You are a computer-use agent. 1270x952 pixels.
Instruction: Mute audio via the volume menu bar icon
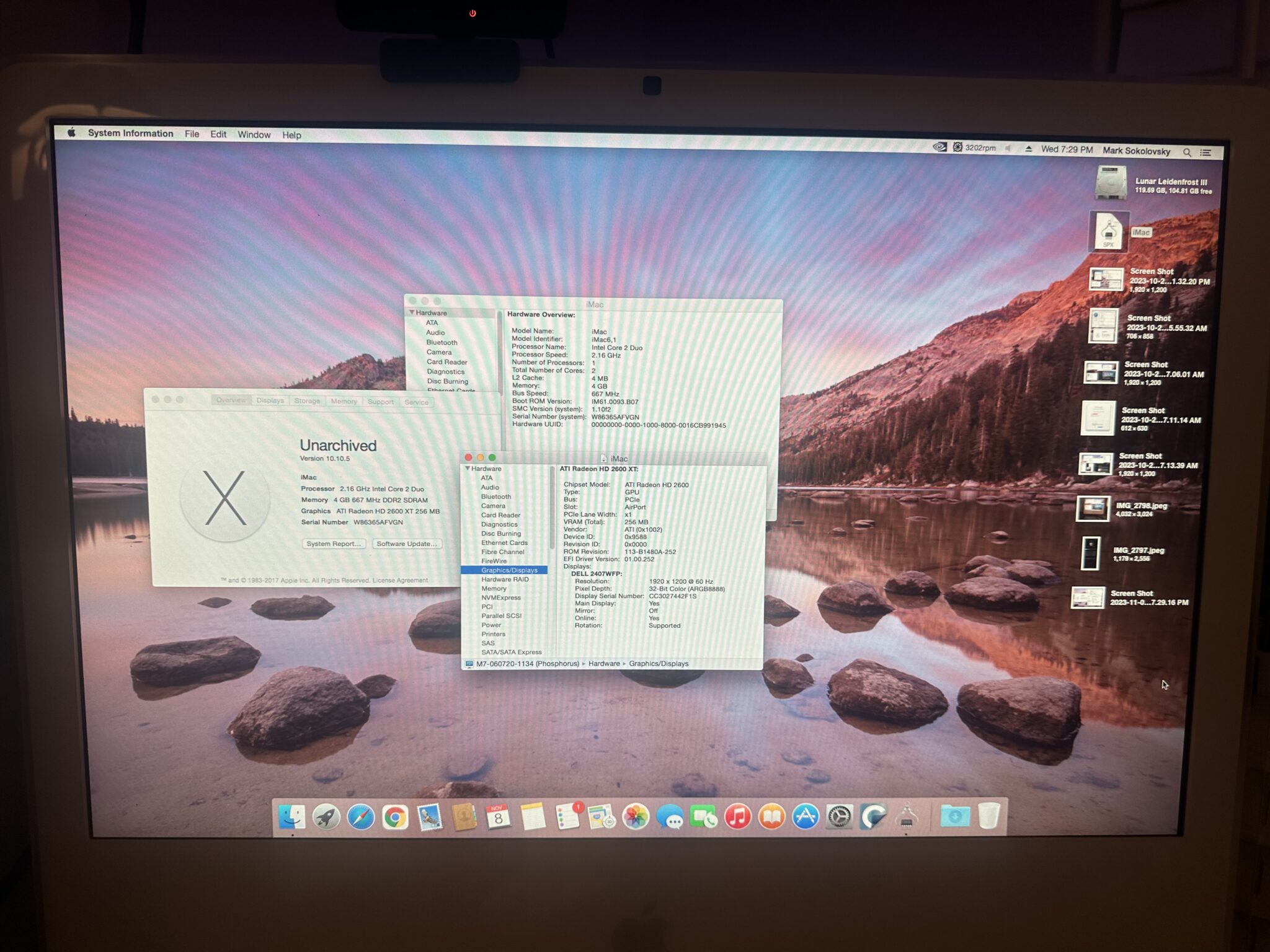click(1009, 149)
